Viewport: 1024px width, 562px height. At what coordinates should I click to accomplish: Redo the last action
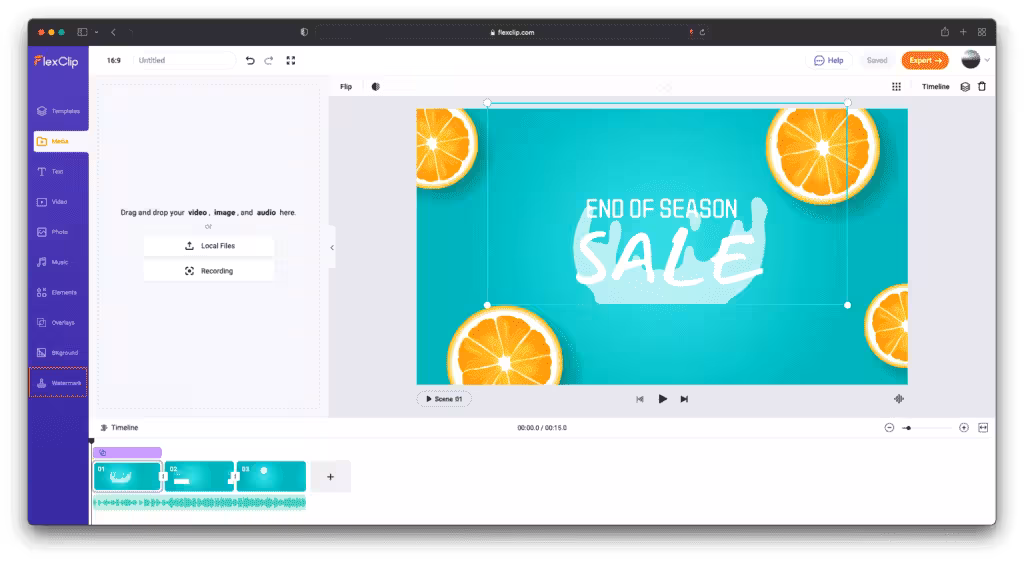[x=268, y=60]
